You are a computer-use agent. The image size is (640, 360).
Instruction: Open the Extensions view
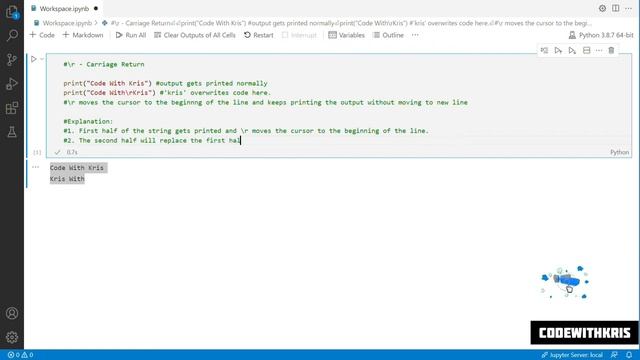[x=12, y=108]
